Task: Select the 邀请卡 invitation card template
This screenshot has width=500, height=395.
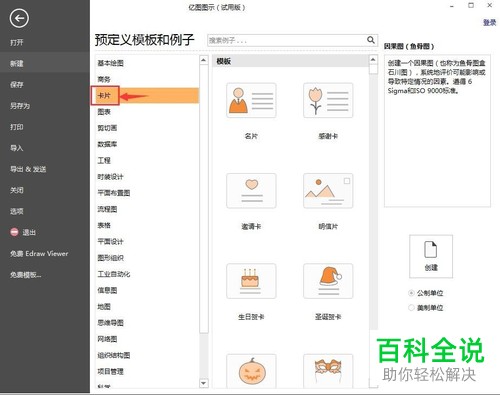Action: coord(251,191)
